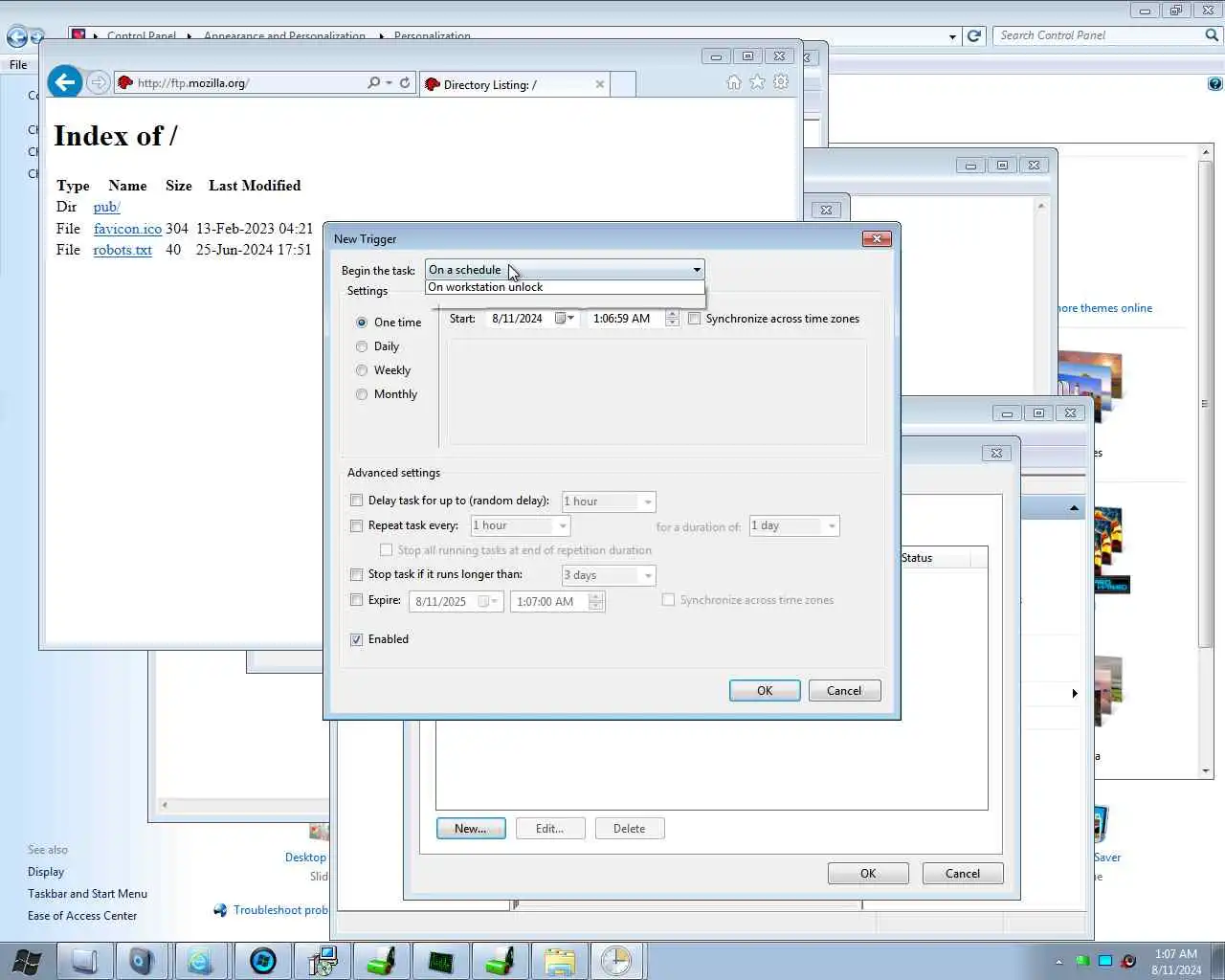
Task: Open the favicon.ico file link
Action: click(x=127, y=229)
